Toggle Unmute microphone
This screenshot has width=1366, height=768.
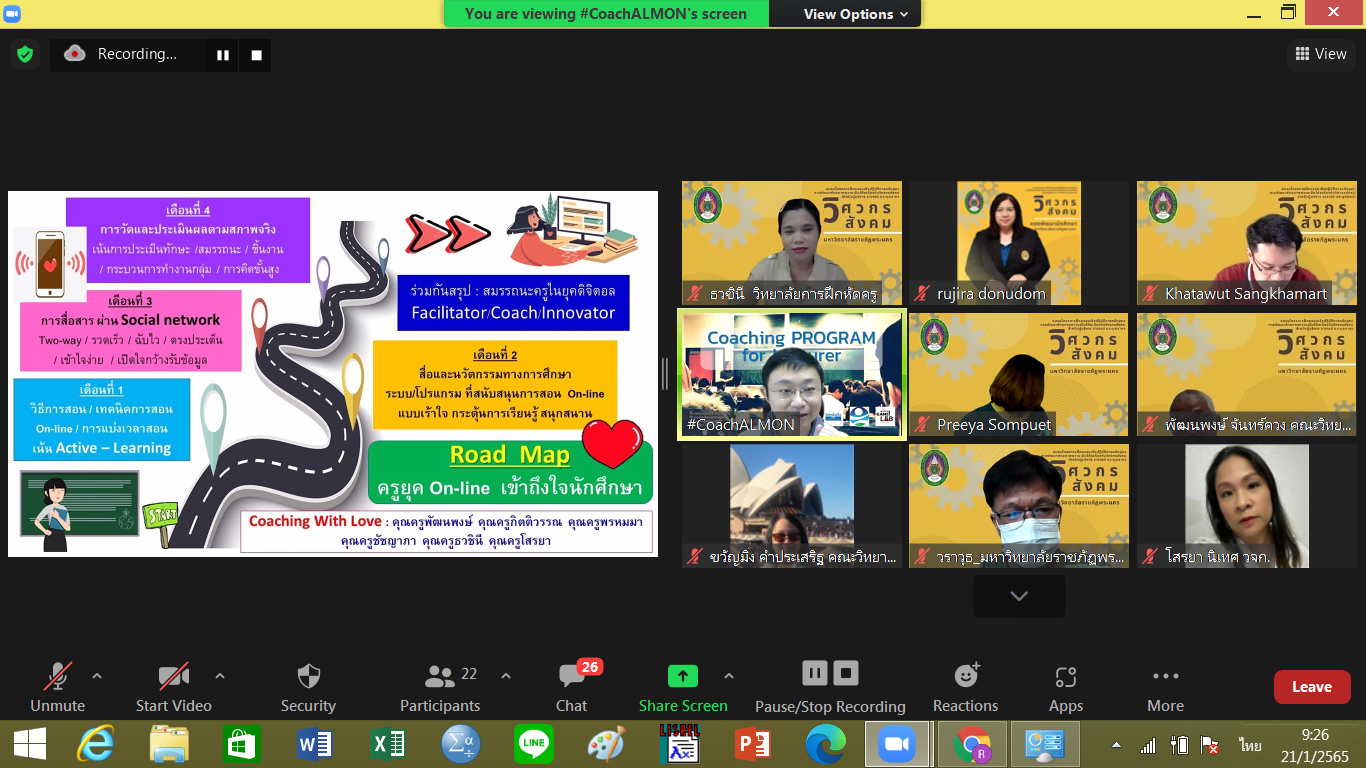tap(57, 686)
